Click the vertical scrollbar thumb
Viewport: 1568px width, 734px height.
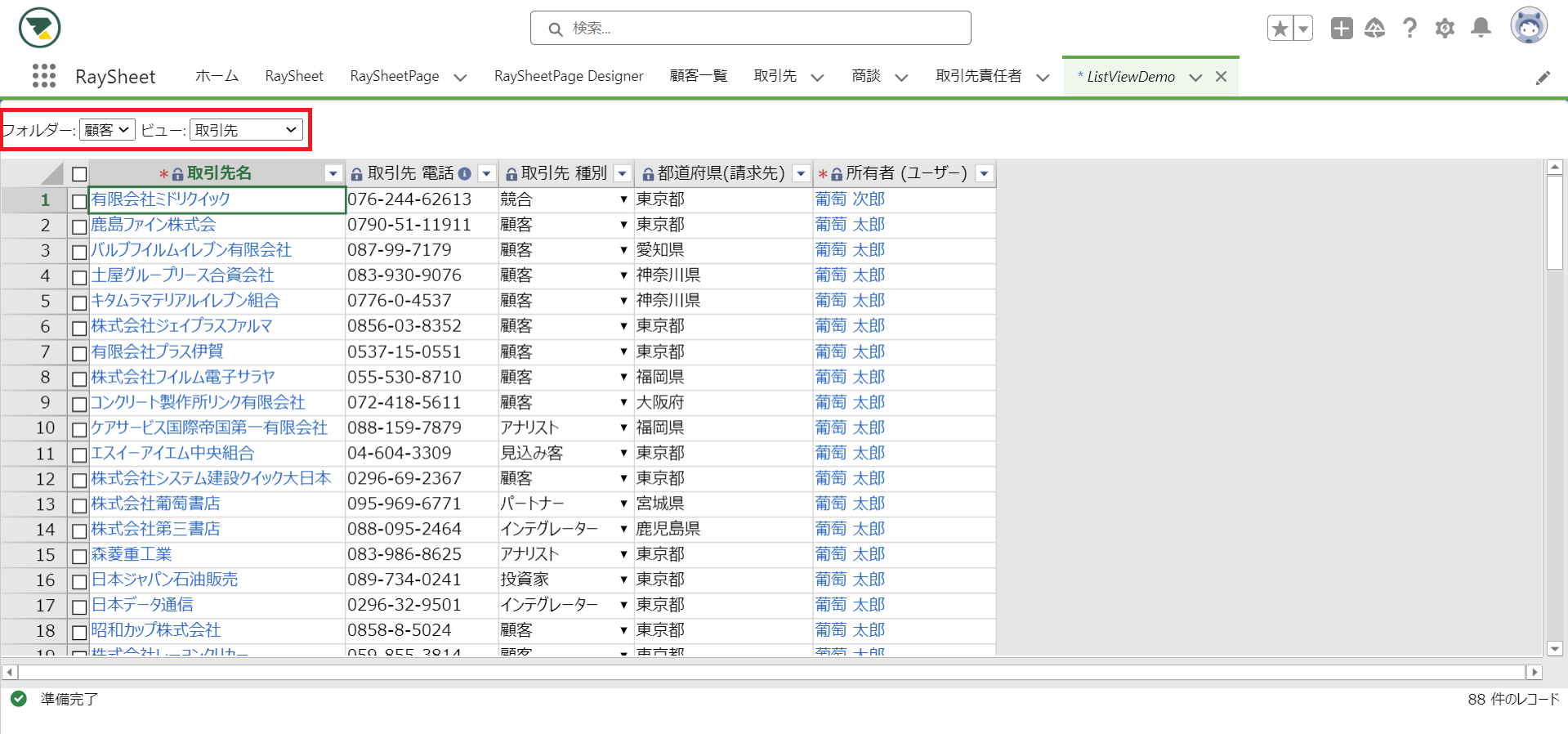(x=1555, y=222)
